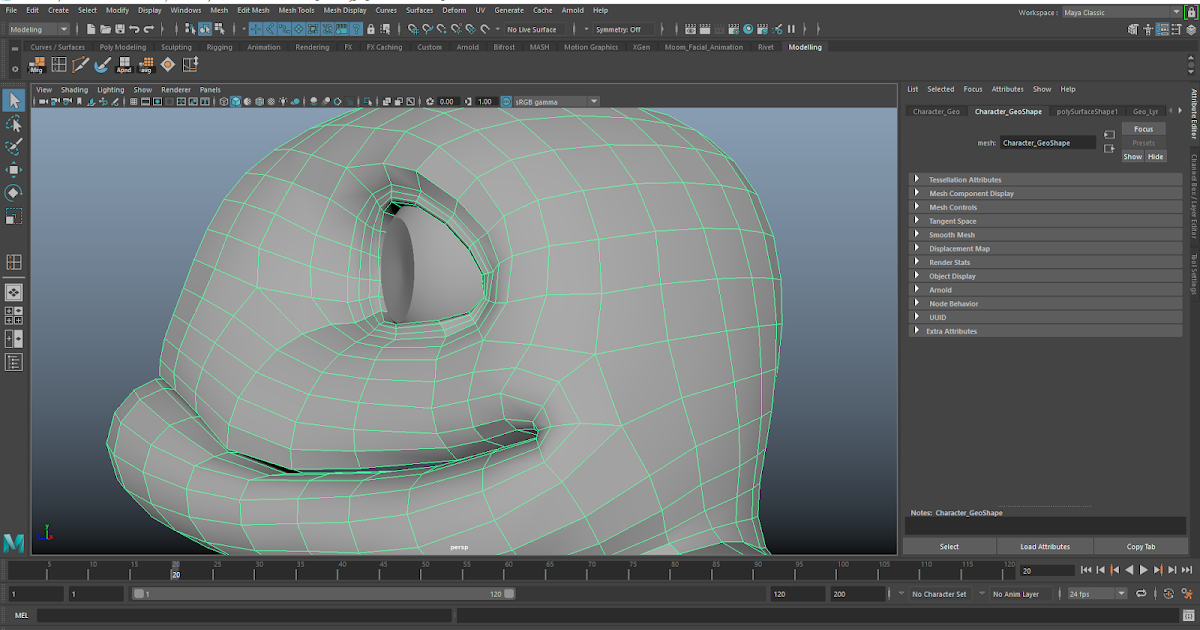Open the Mesh Tools menu
Viewport: 1200px width, 630px height.
(296, 10)
